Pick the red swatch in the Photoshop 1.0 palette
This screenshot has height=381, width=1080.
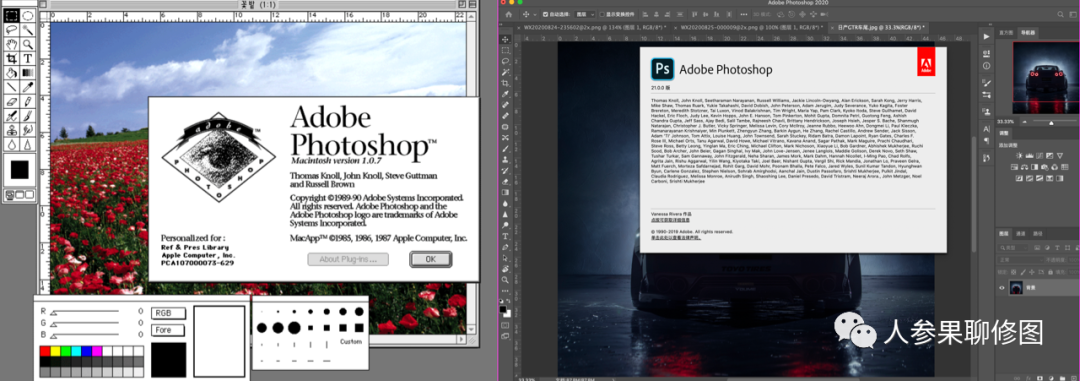click(x=45, y=351)
